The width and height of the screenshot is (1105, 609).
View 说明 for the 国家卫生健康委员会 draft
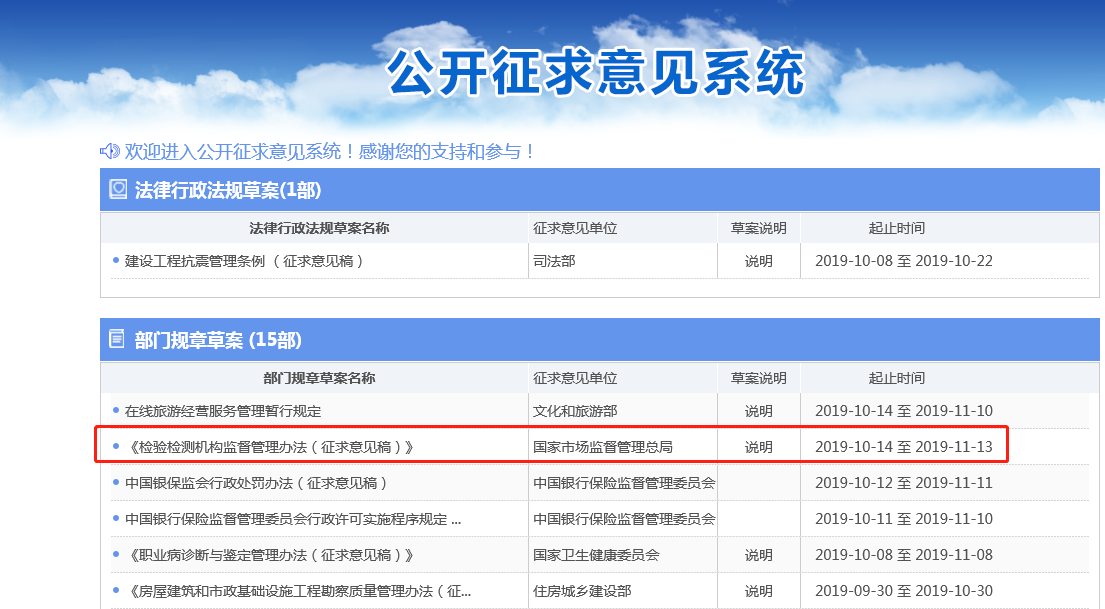[758, 555]
